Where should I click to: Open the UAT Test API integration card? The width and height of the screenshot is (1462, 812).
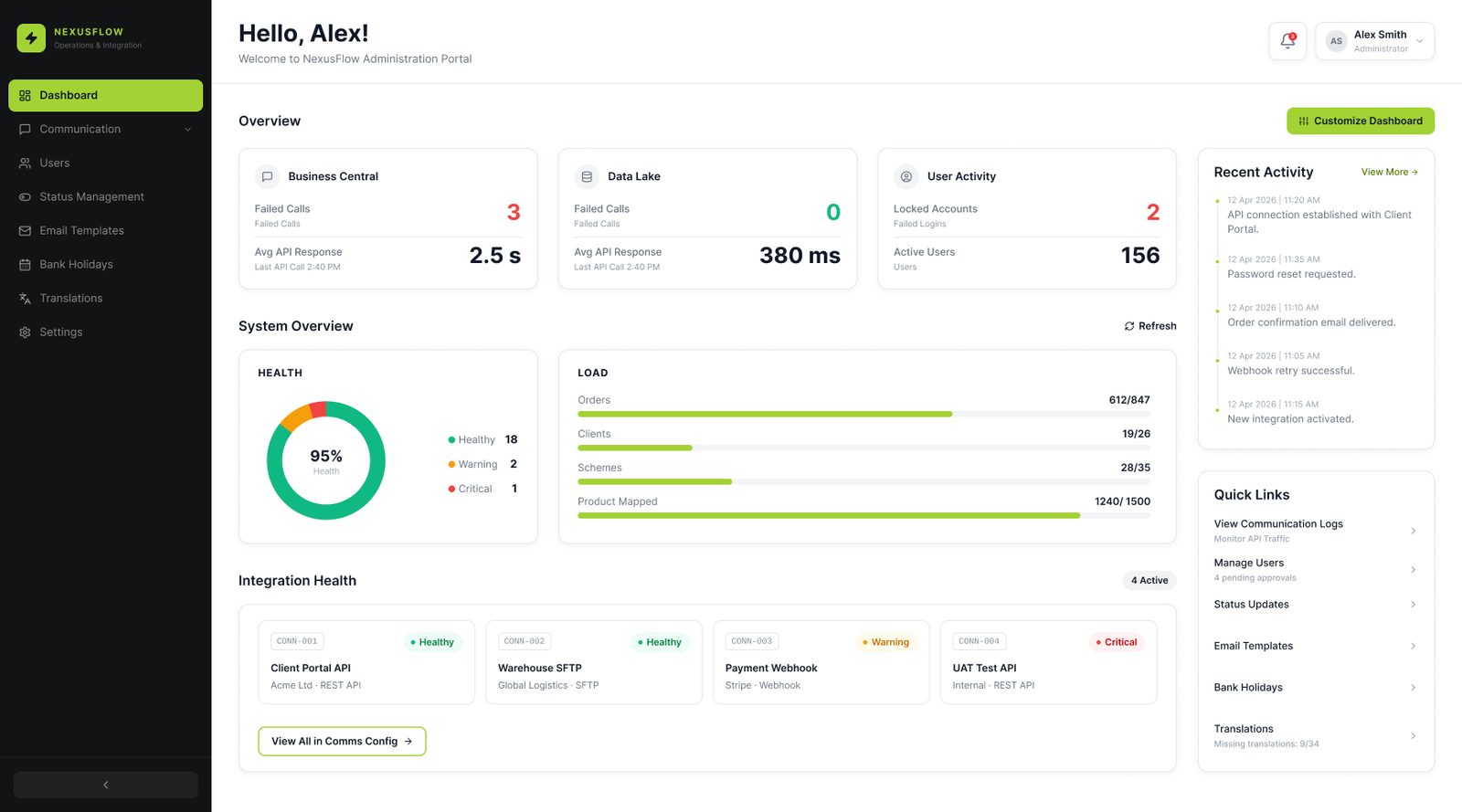click(1048, 662)
